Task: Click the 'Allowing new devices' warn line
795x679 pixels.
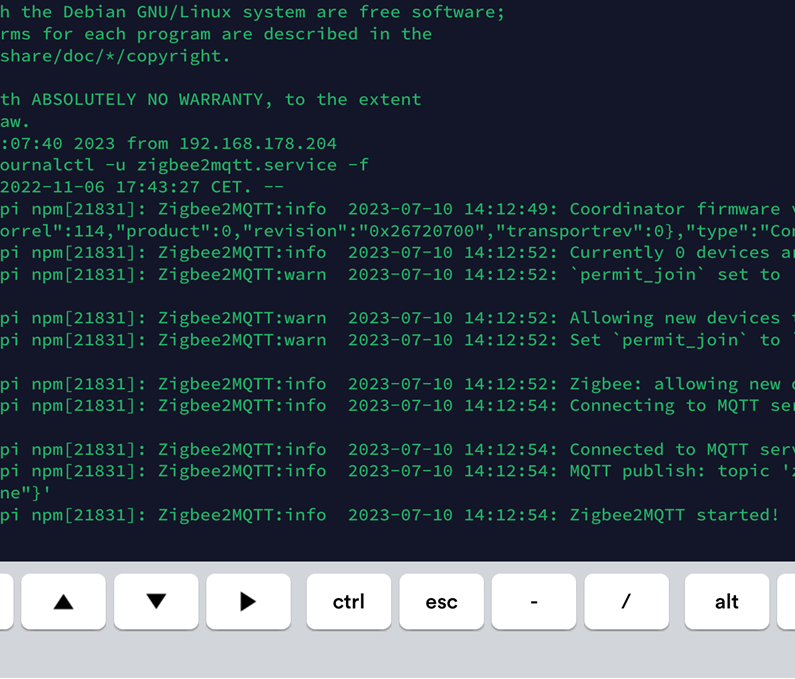Action: [398, 318]
